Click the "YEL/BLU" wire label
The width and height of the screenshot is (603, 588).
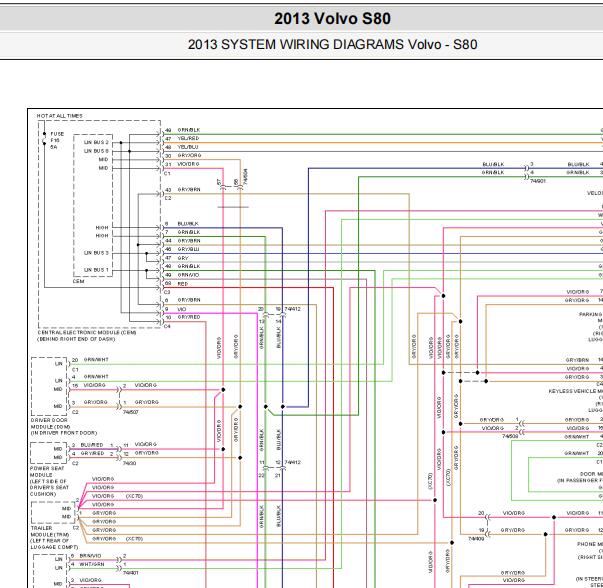pos(188,147)
